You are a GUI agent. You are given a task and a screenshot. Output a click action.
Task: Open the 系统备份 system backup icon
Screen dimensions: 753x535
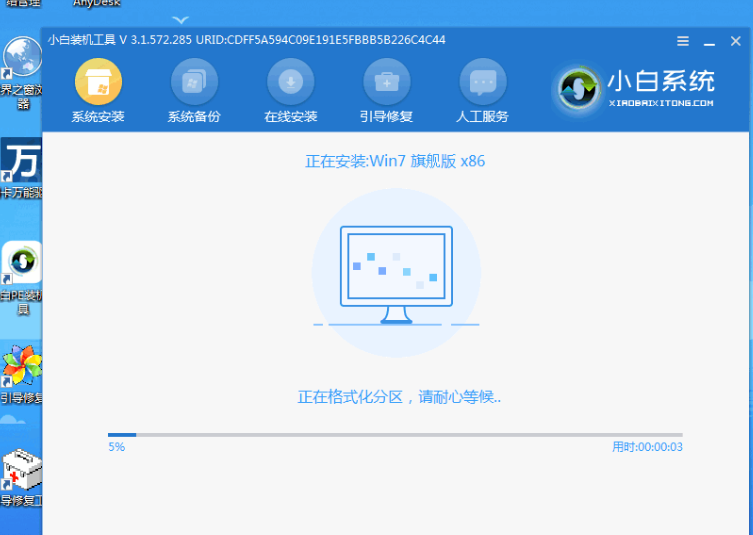tap(194, 82)
